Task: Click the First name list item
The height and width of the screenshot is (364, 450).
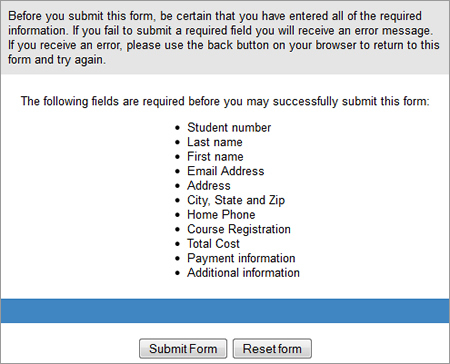Action: 215,157
